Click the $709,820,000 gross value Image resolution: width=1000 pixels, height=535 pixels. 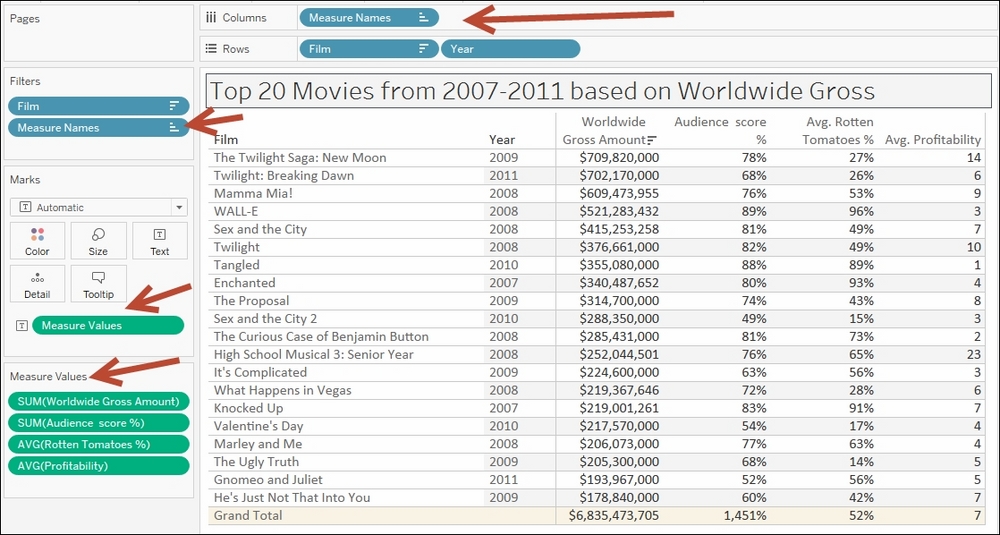pyautogui.click(x=619, y=158)
